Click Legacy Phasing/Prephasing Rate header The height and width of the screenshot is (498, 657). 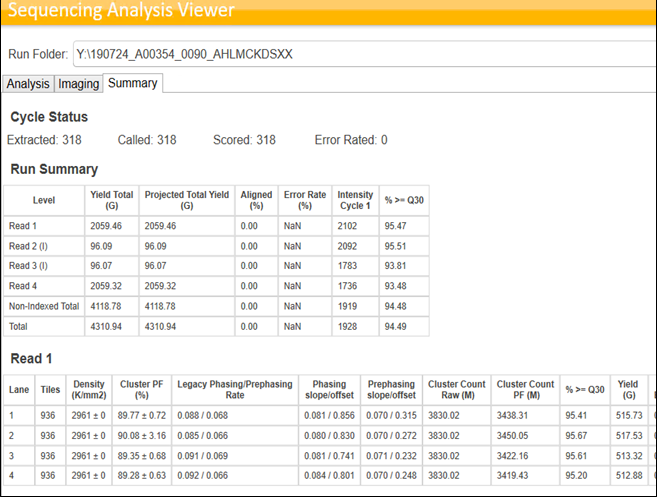235,390
